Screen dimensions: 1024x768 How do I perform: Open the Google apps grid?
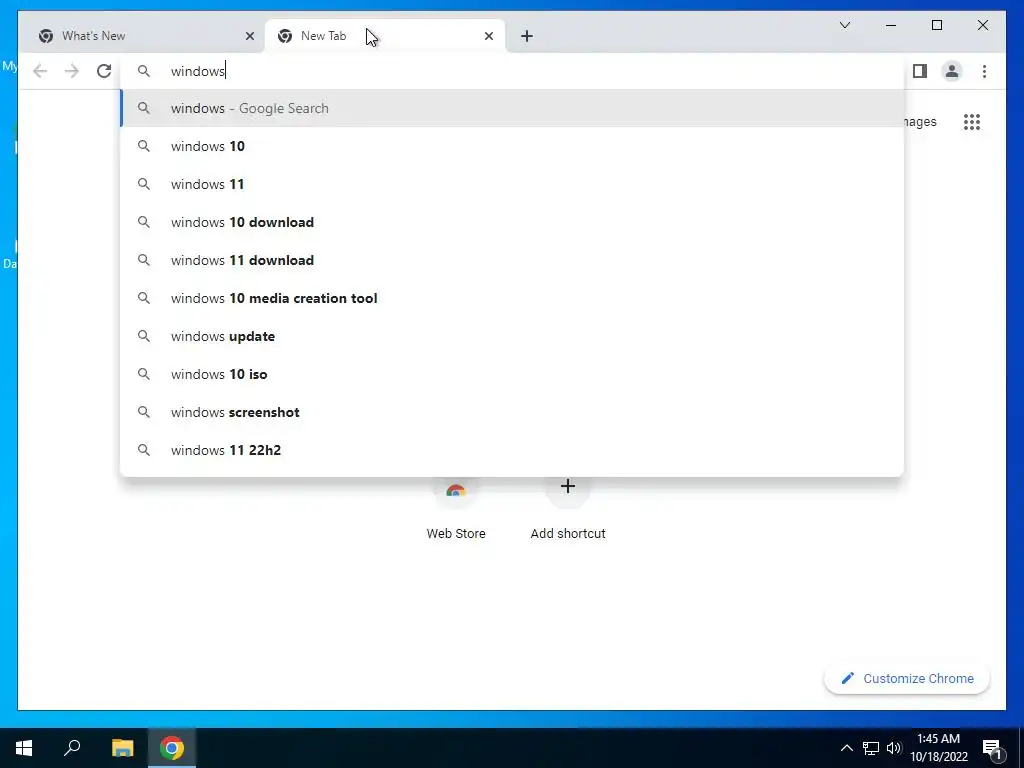coord(972,122)
